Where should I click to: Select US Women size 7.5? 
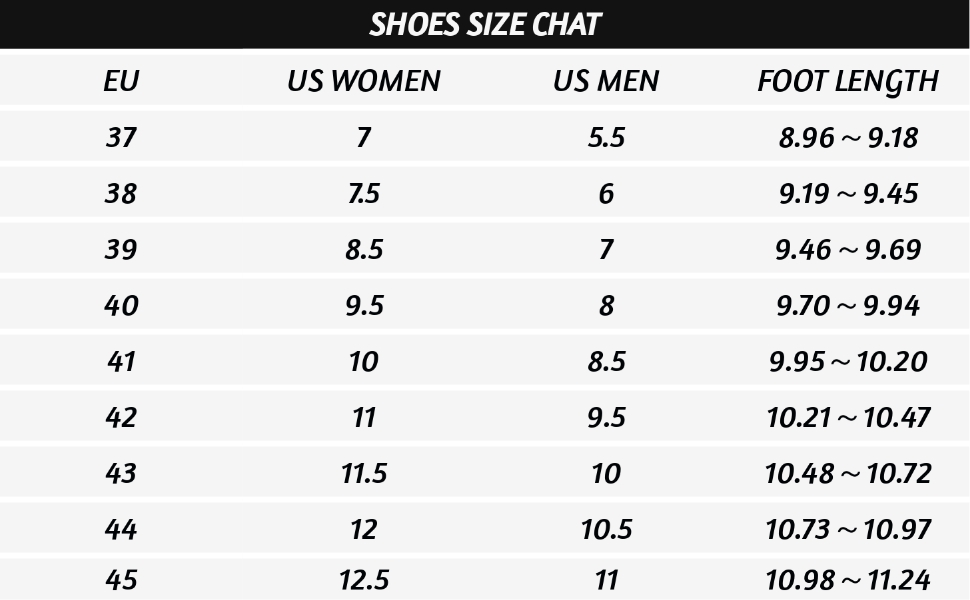(x=363, y=193)
